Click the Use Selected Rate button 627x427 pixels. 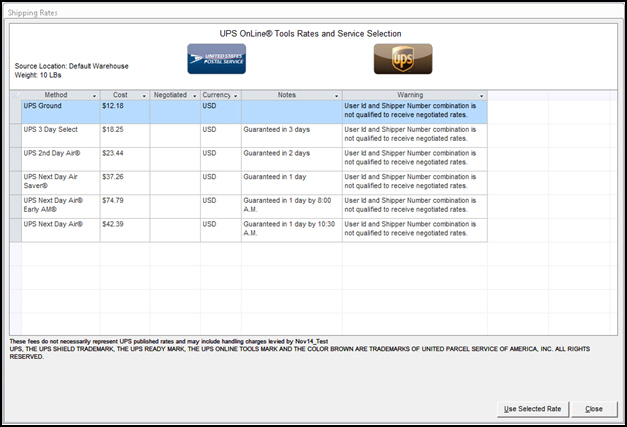533,409
